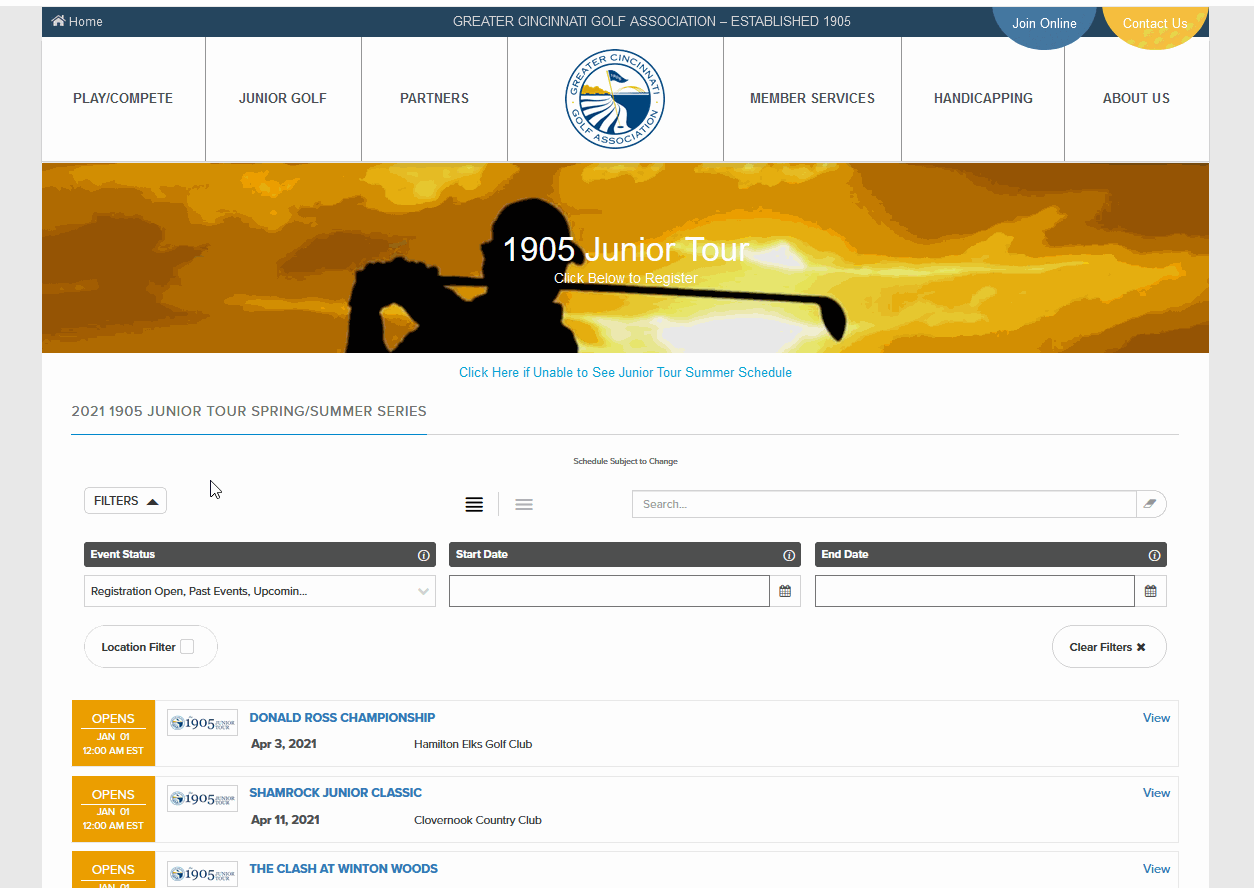Click the Apr 11, 2021 date
The width and height of the screenshot is (1254, 888).
click(x=286, y=820)
